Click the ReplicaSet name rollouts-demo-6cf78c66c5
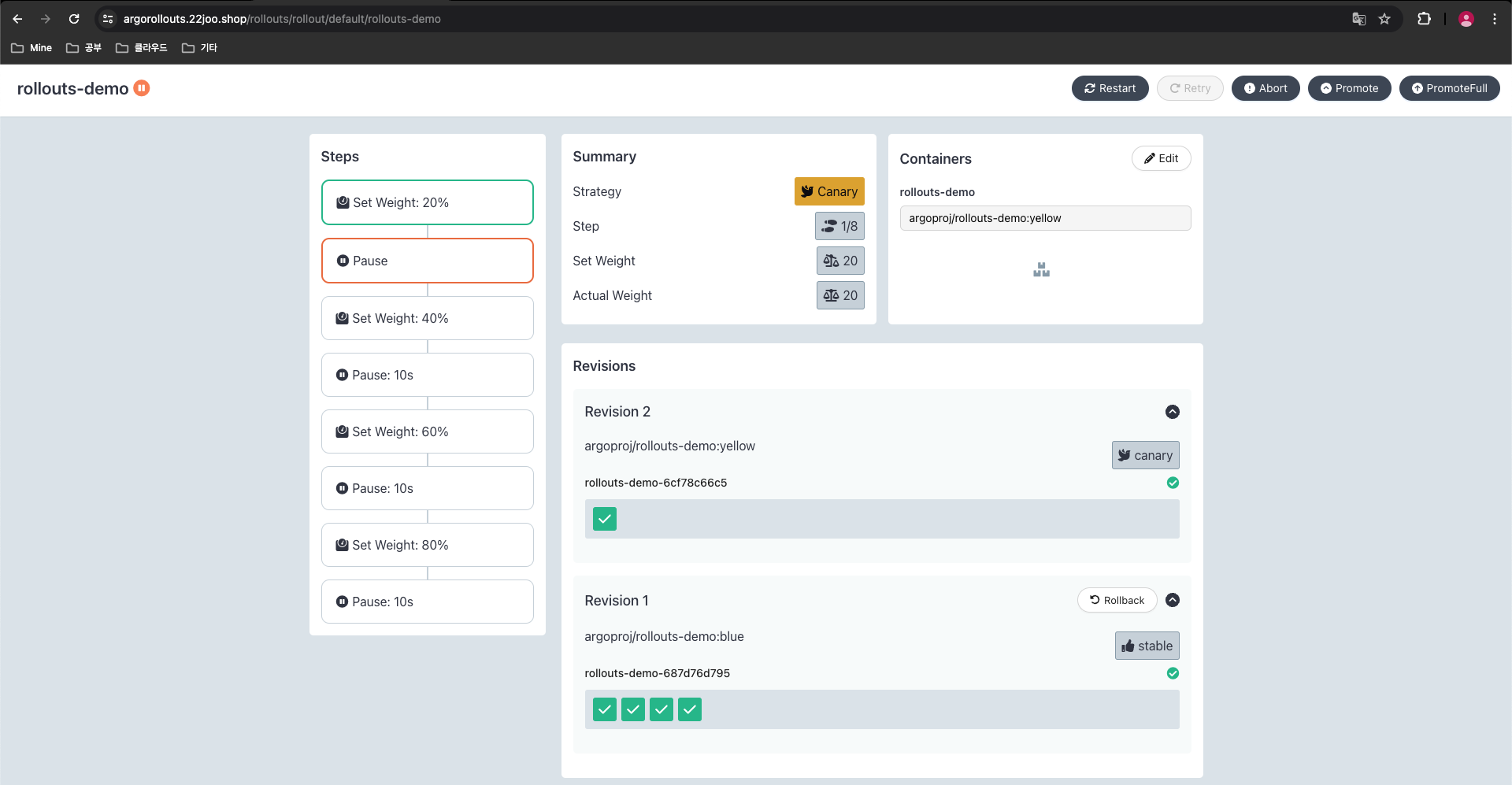This screenshot has height=785, width=1512. pos(655,483)
